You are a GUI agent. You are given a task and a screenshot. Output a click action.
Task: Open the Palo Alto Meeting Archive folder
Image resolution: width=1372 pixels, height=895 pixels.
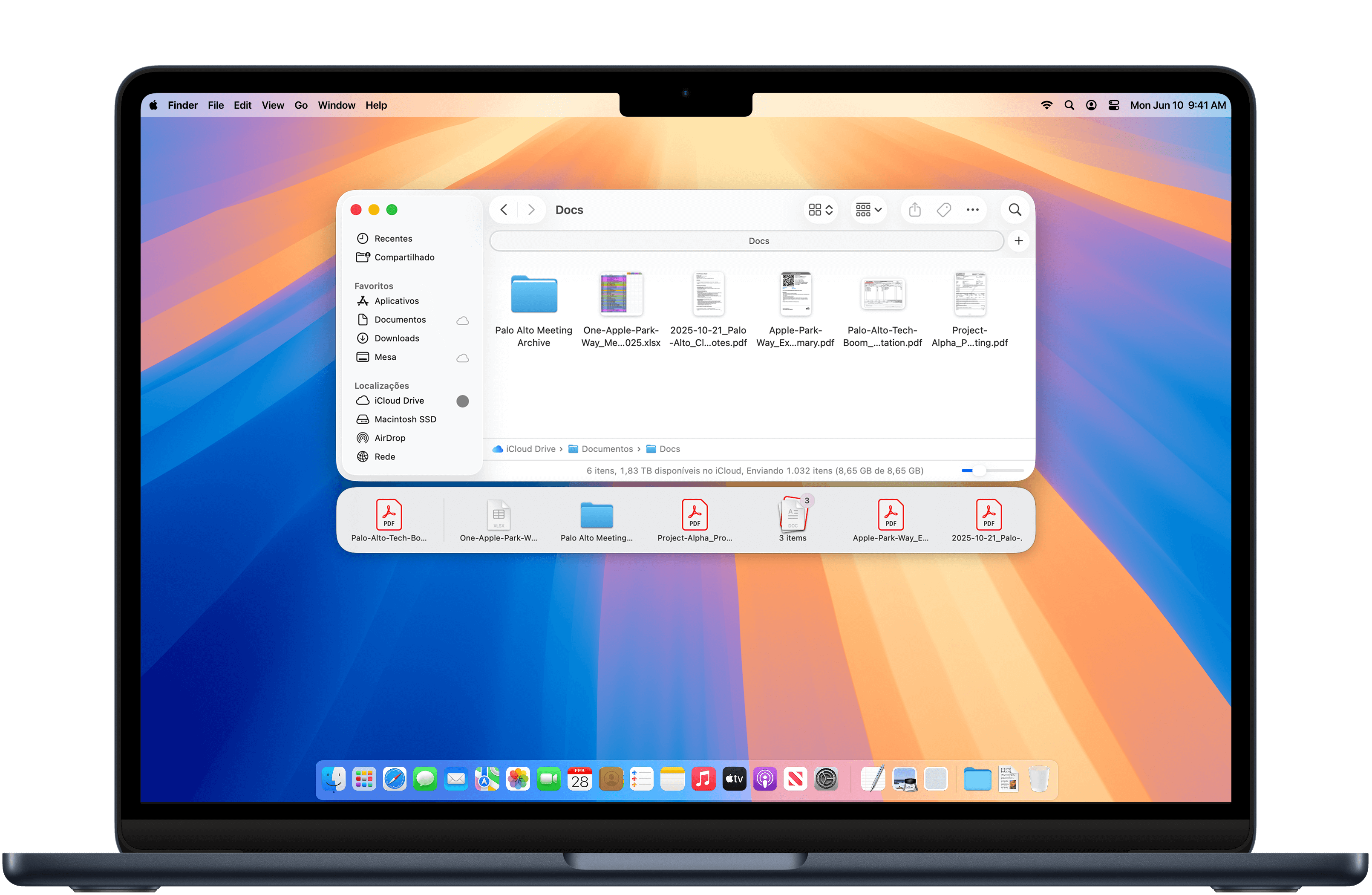click(533, 294)
